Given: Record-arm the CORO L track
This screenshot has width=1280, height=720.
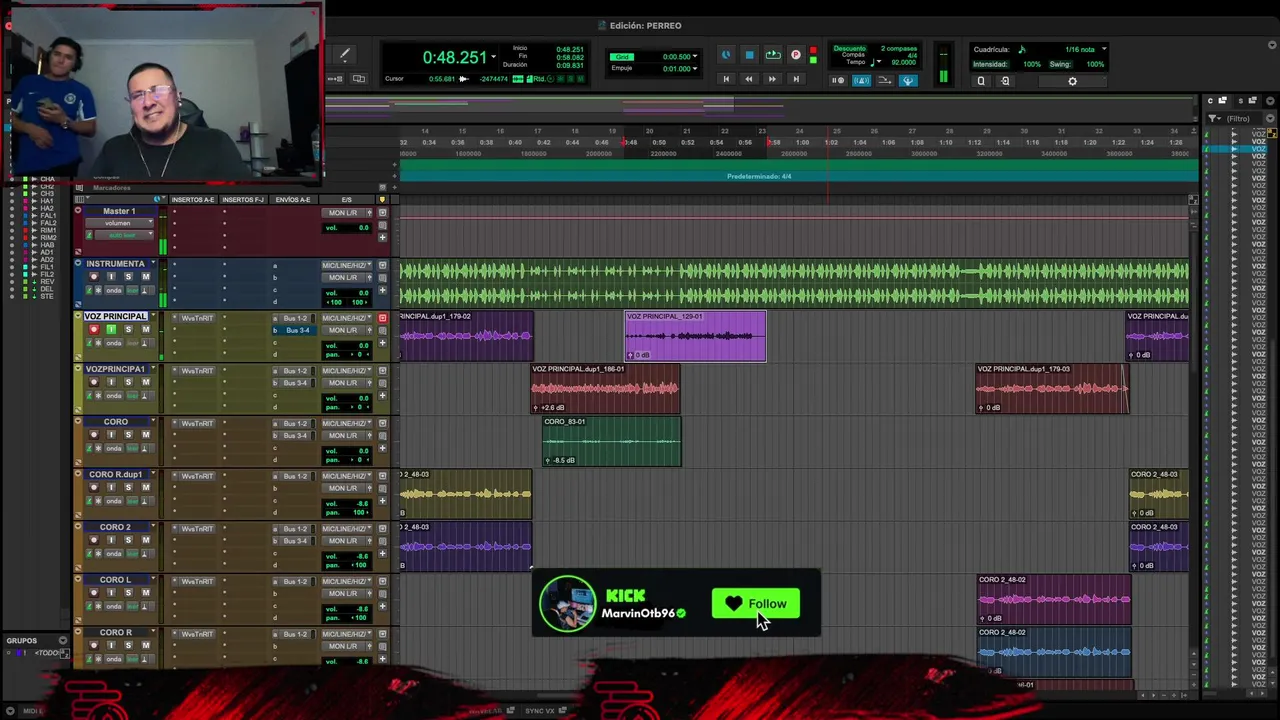Looking at the screenshot, I should [94, 592].
